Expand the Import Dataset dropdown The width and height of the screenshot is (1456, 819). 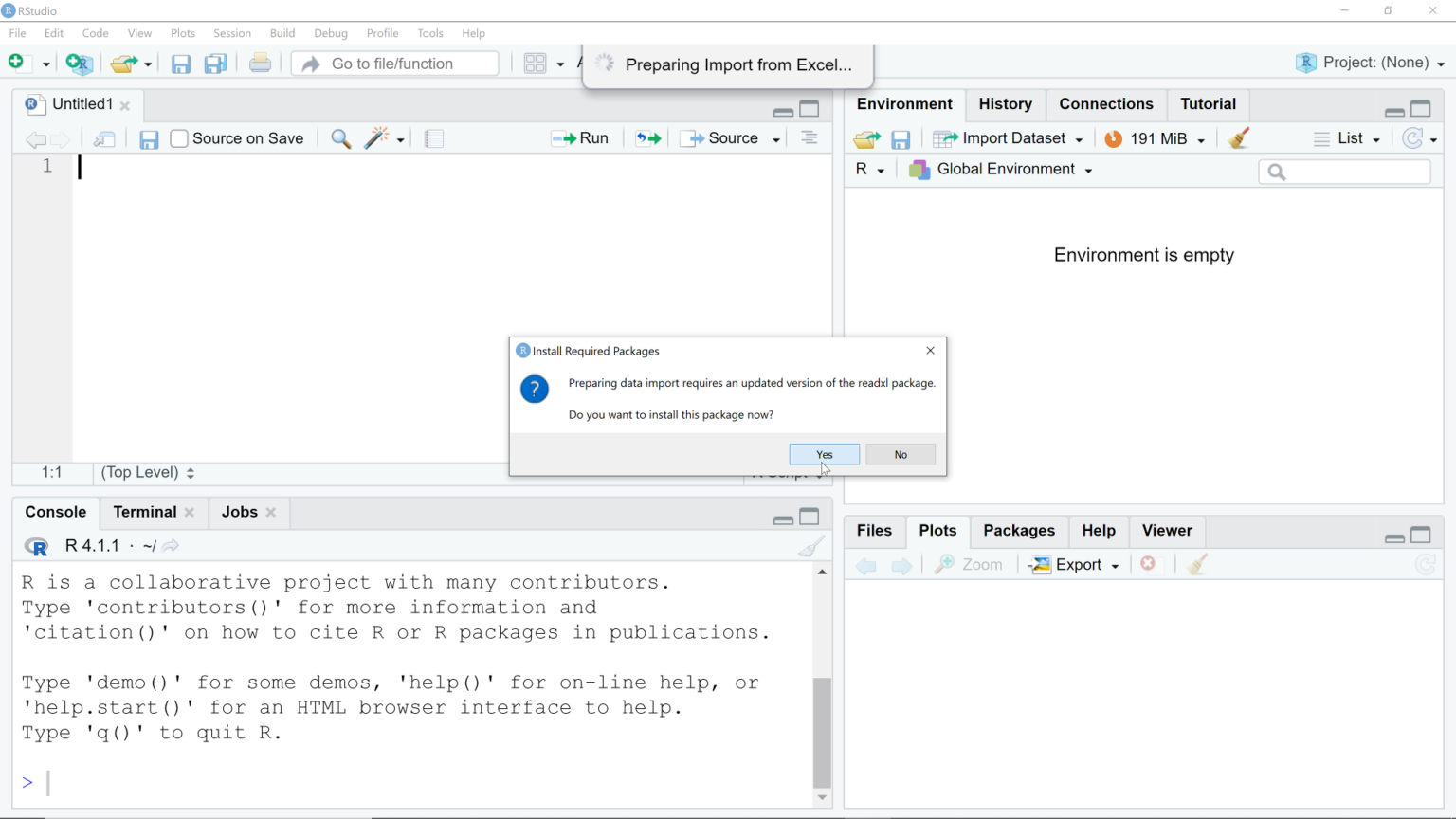pyautogui.click(x=1010, y=138)
